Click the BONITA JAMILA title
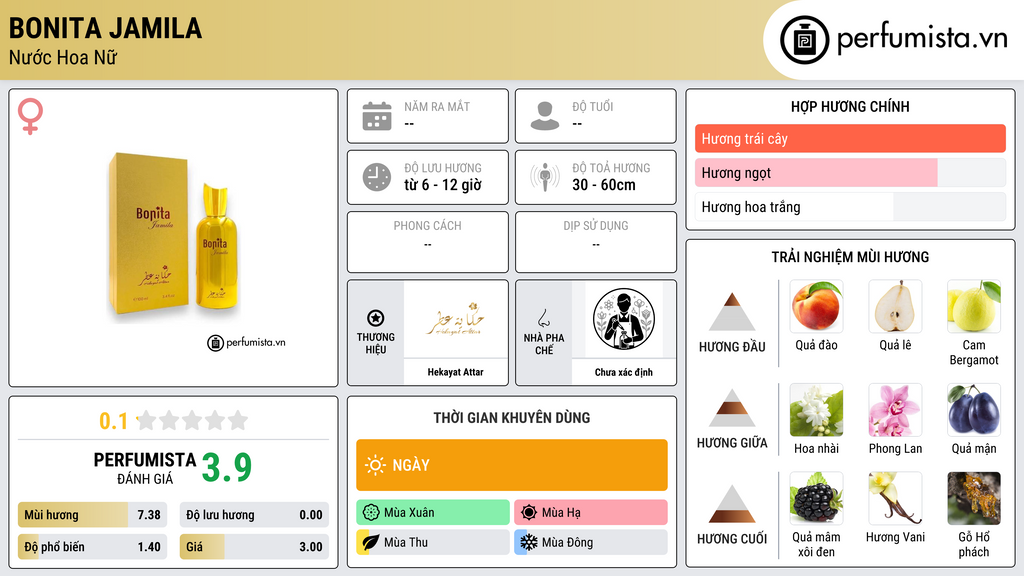The width and height of the screenshot is (1024, 576). (105, 29)
